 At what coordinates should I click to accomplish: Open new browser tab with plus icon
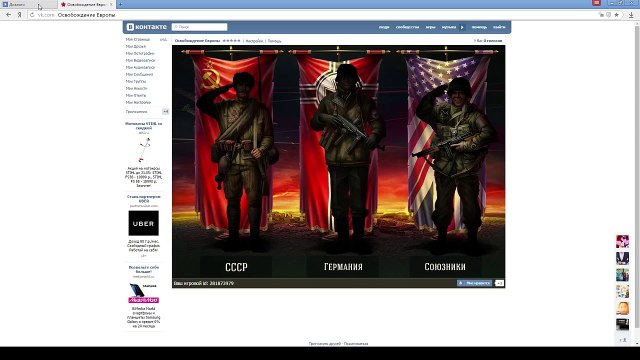coord(120,4)
